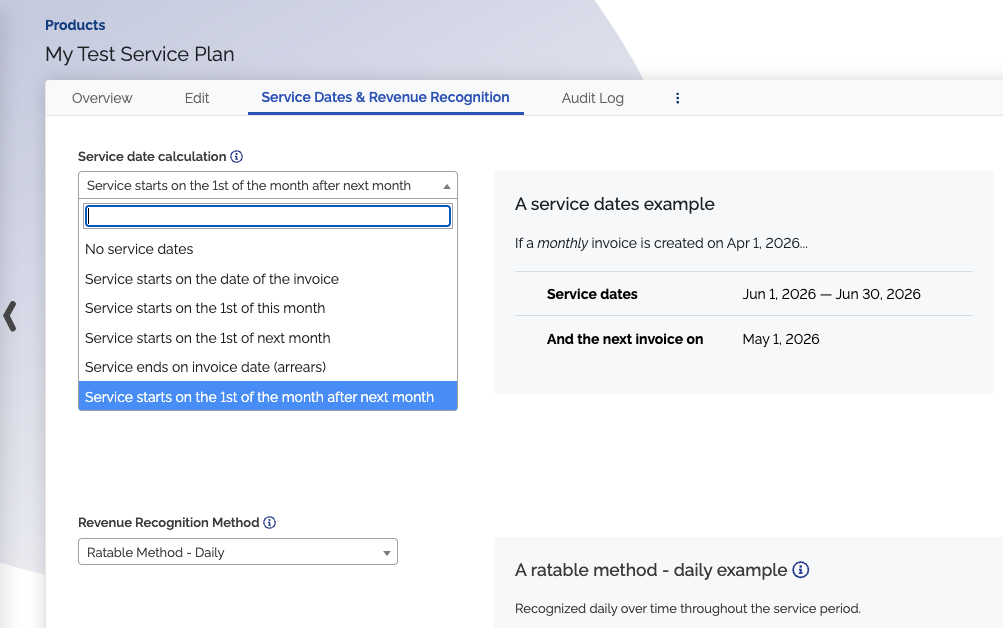Click the My Test Service Plan title
Image resolution: width=1003 pixels, height=628 pixels.
[140, 54]
